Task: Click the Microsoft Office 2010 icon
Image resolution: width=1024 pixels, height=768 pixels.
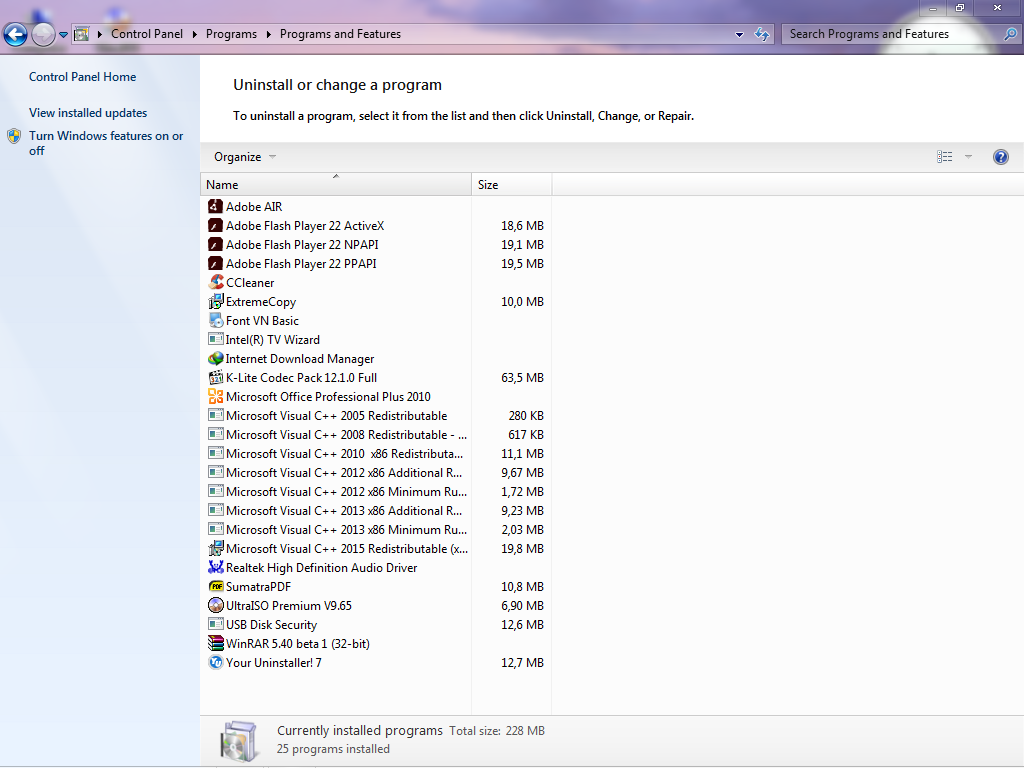Action: (216, 396)
